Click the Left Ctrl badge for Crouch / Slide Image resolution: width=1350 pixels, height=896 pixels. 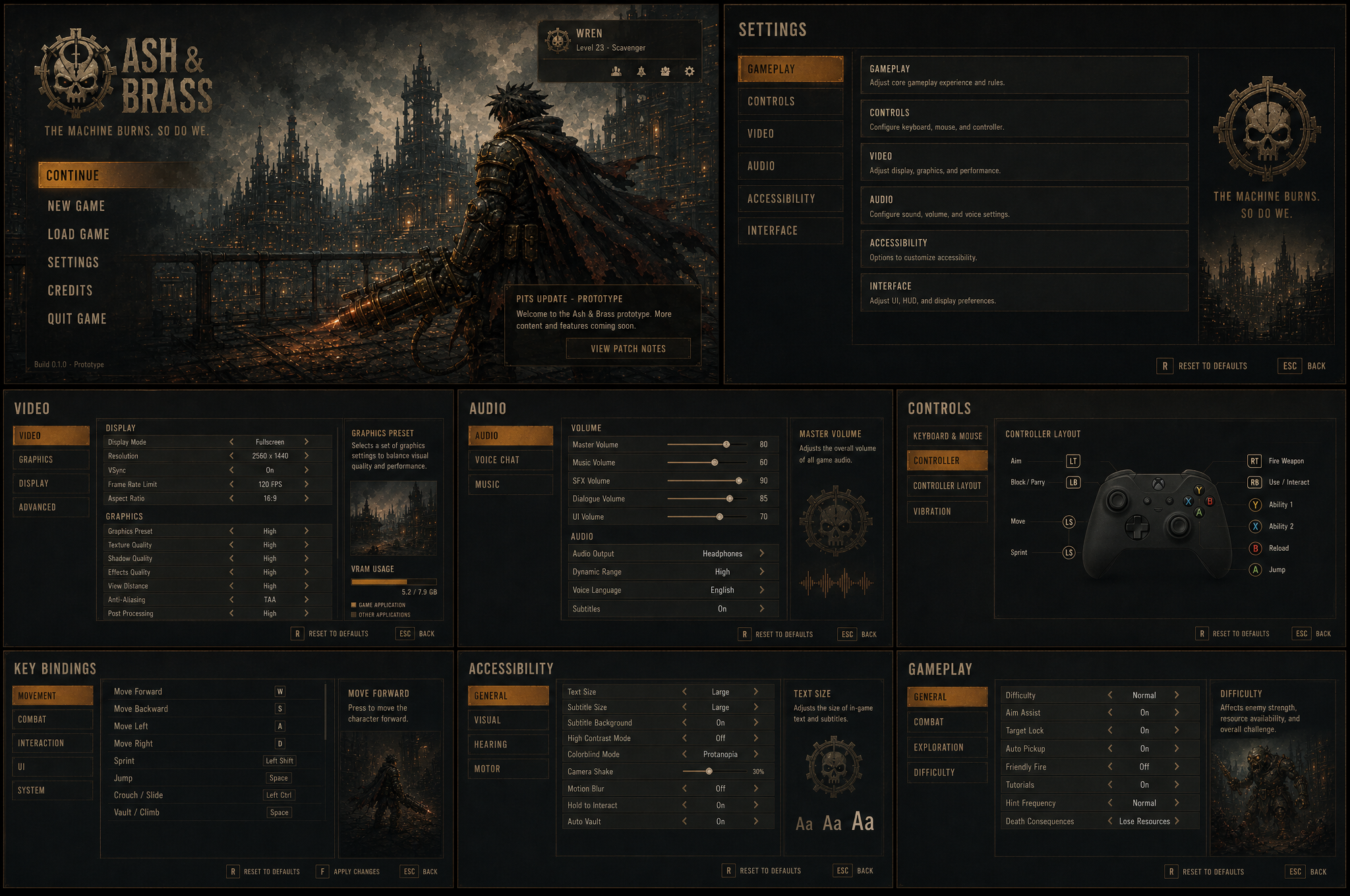pyautogui.click(x=279, y=795)
